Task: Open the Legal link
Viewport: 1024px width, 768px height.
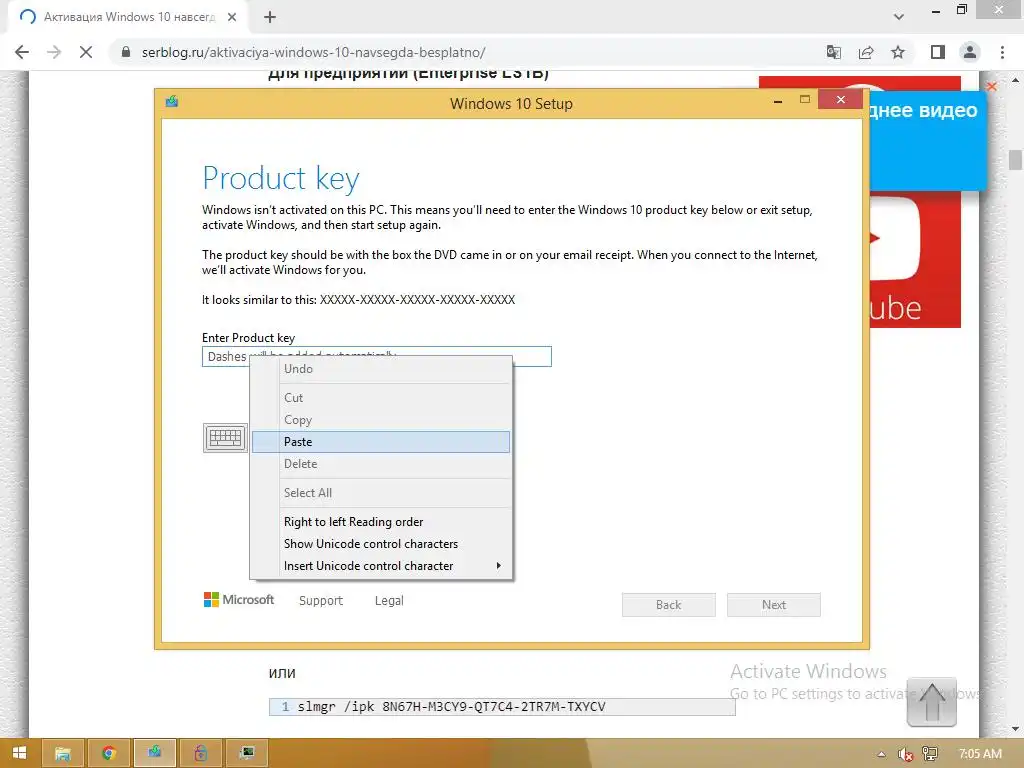Action: [x=389, y=601]
